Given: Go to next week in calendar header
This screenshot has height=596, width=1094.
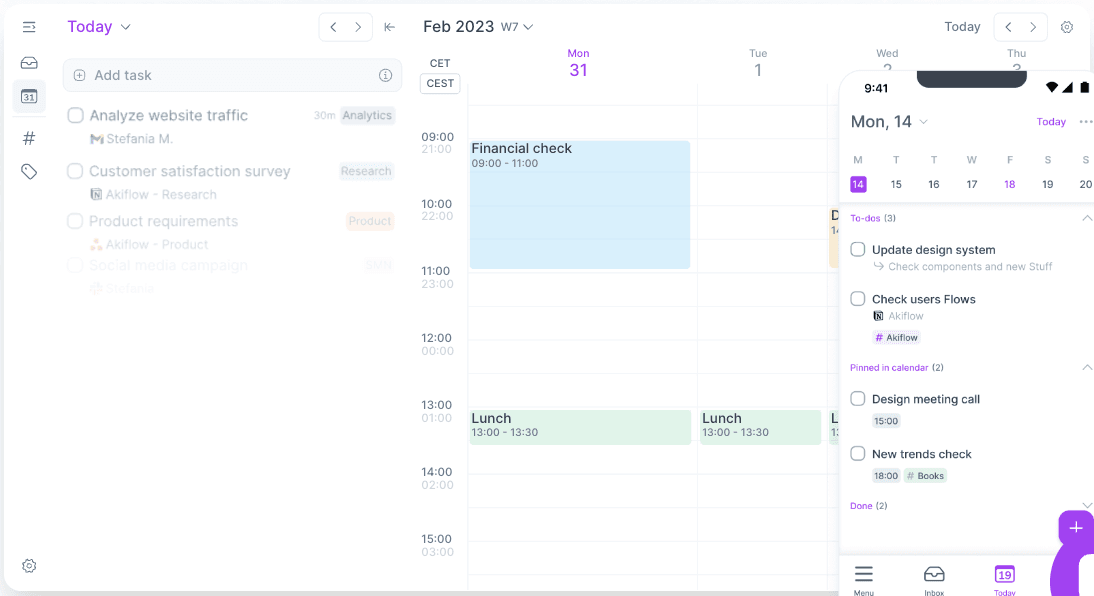Looking at the screenshot, I should coord(1033,27).
